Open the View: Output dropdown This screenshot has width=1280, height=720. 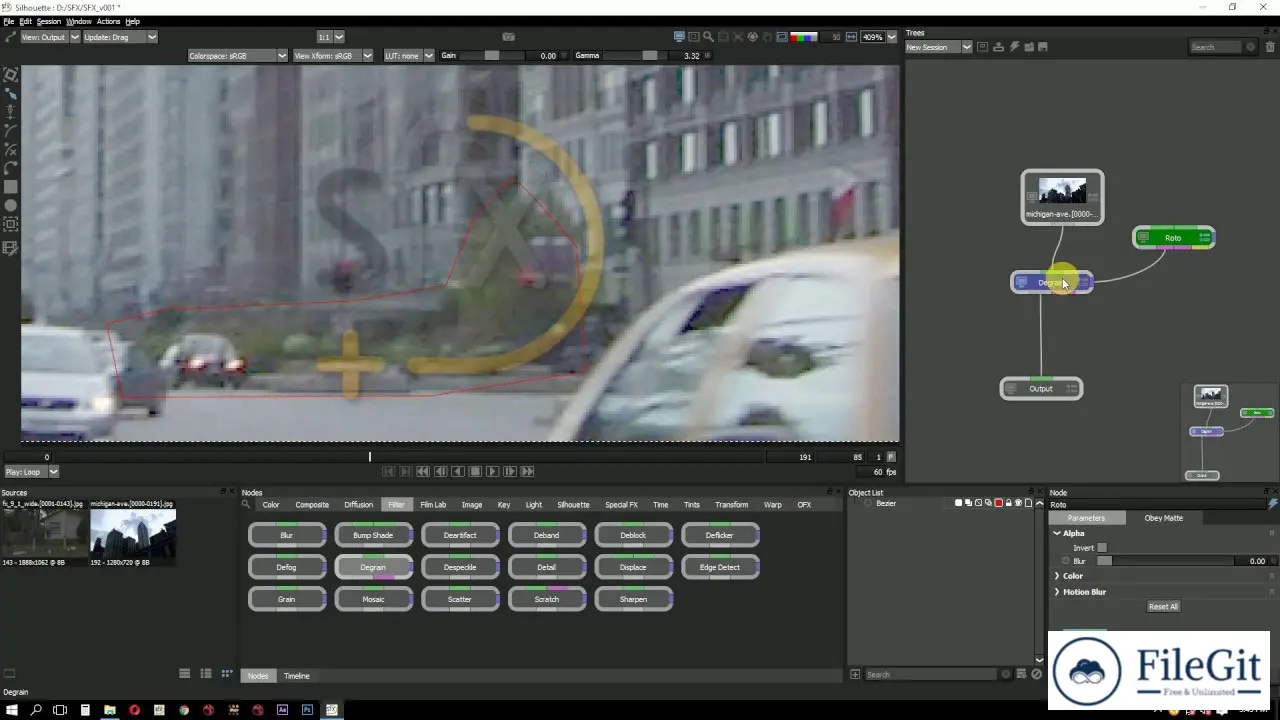(49, 37)
